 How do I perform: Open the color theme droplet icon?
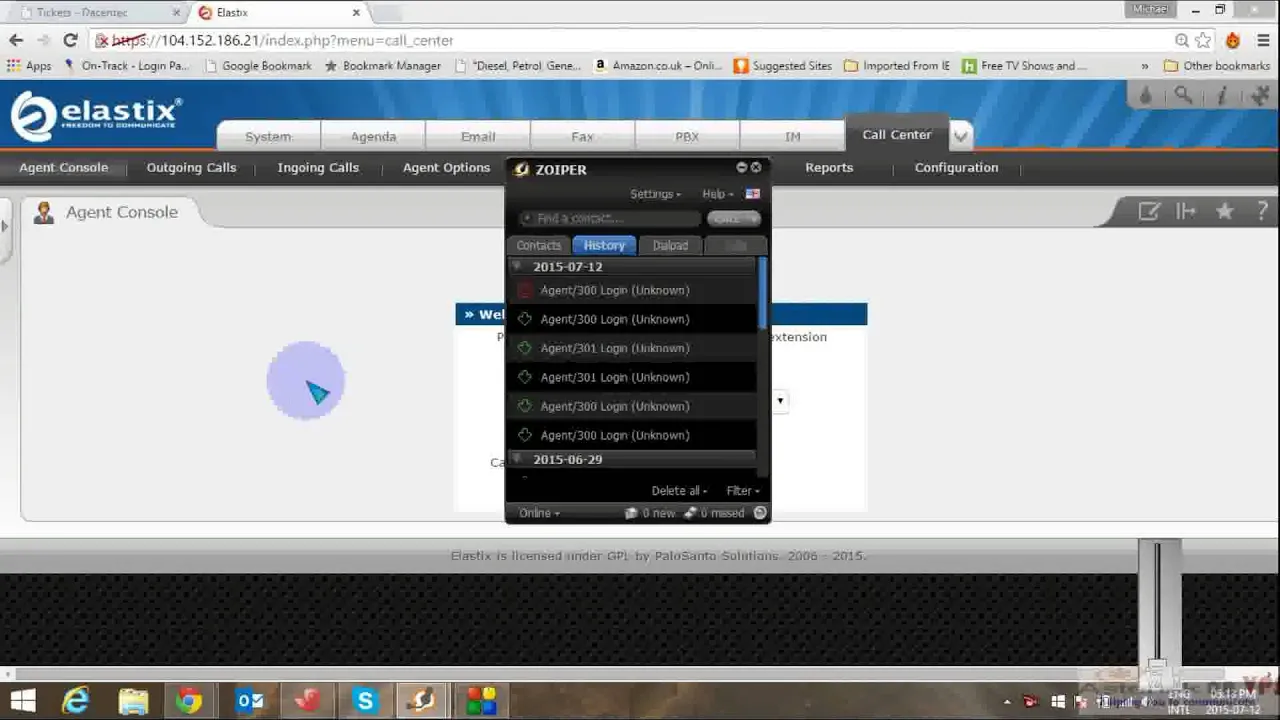(1146, 95)
